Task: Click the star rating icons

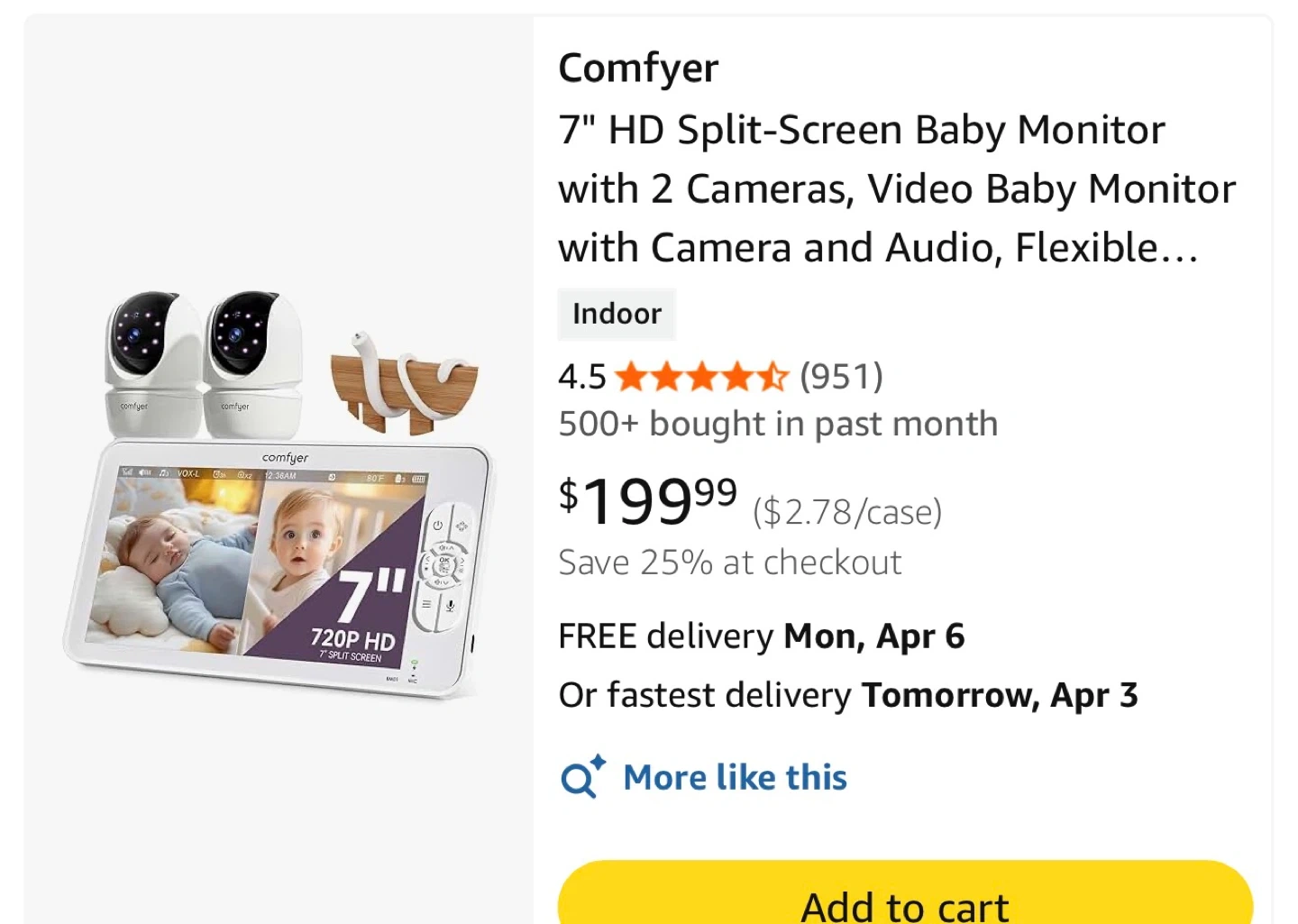Action: tap(701, 377)
